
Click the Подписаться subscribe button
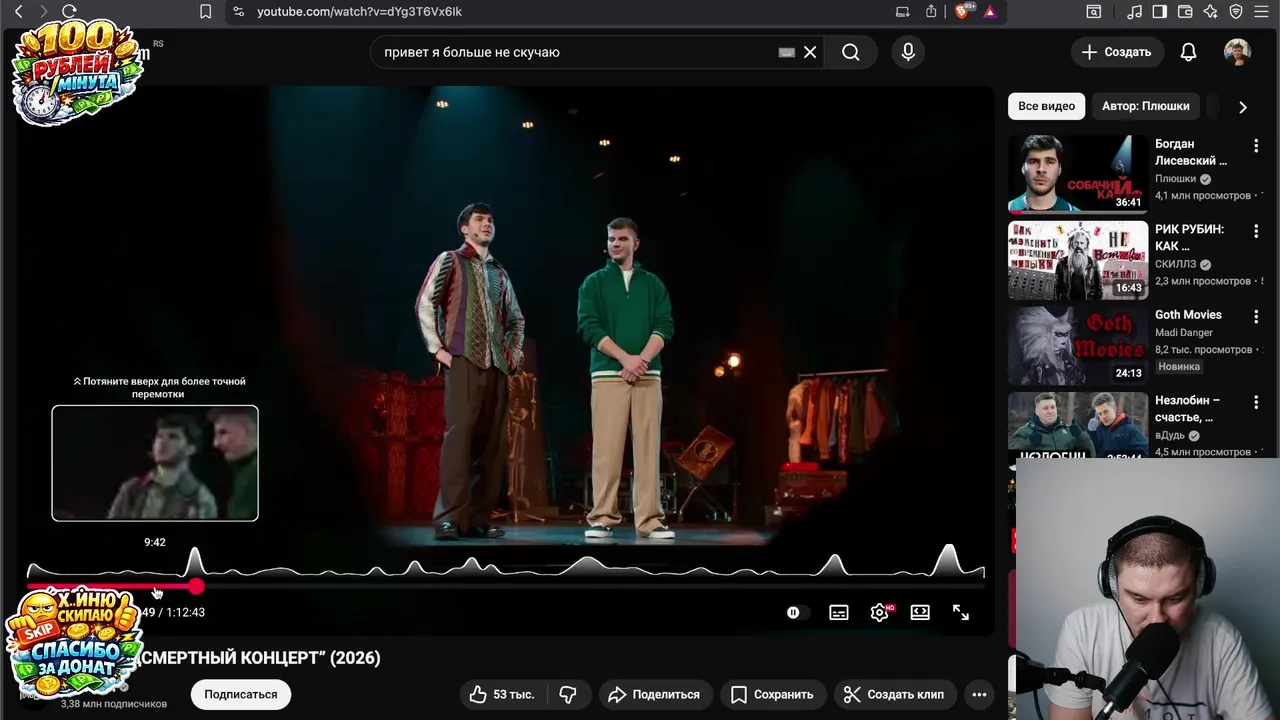[x=240, y=694]
